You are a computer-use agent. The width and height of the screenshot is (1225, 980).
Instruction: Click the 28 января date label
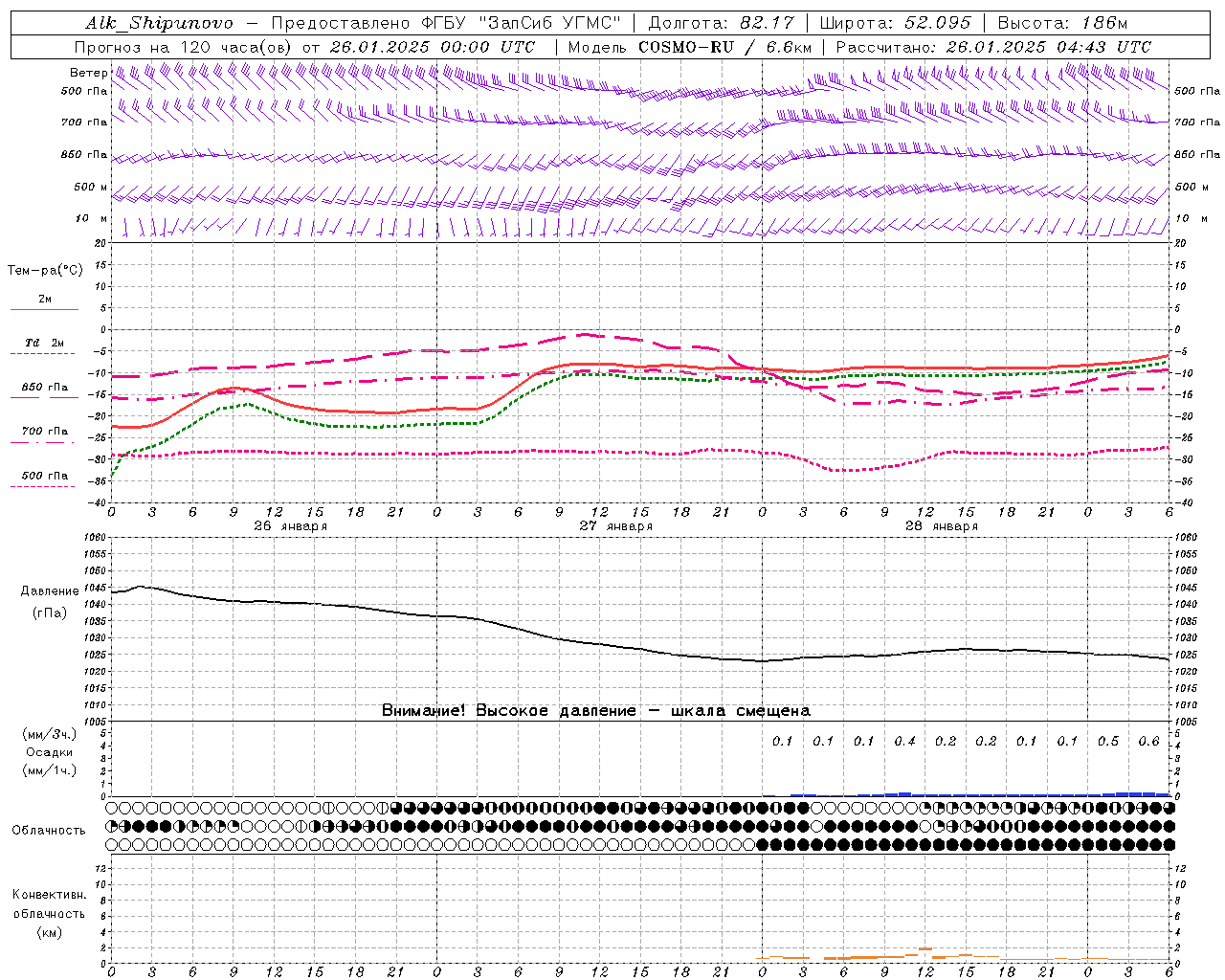[941, 526]
